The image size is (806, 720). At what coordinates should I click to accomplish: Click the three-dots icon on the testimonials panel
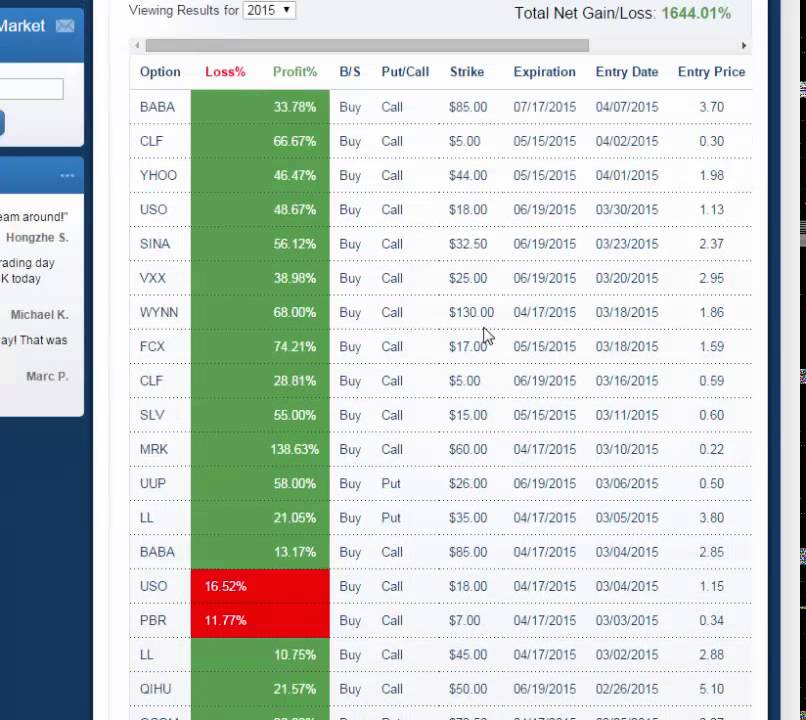click(x=67, y=176)
